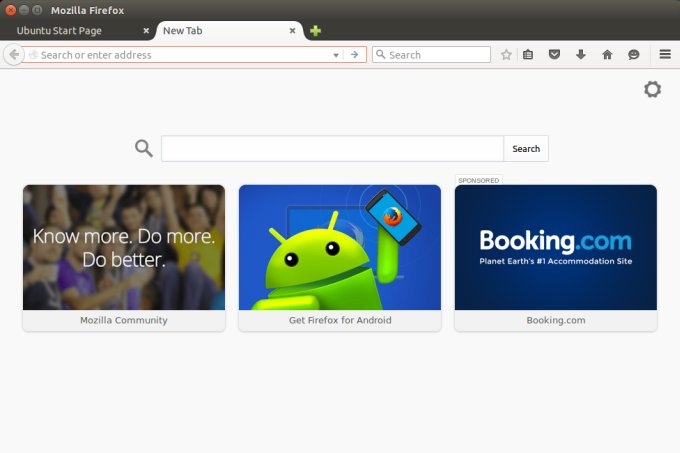
Task: Show bookmarks list icon
Action: click(528, 55)
